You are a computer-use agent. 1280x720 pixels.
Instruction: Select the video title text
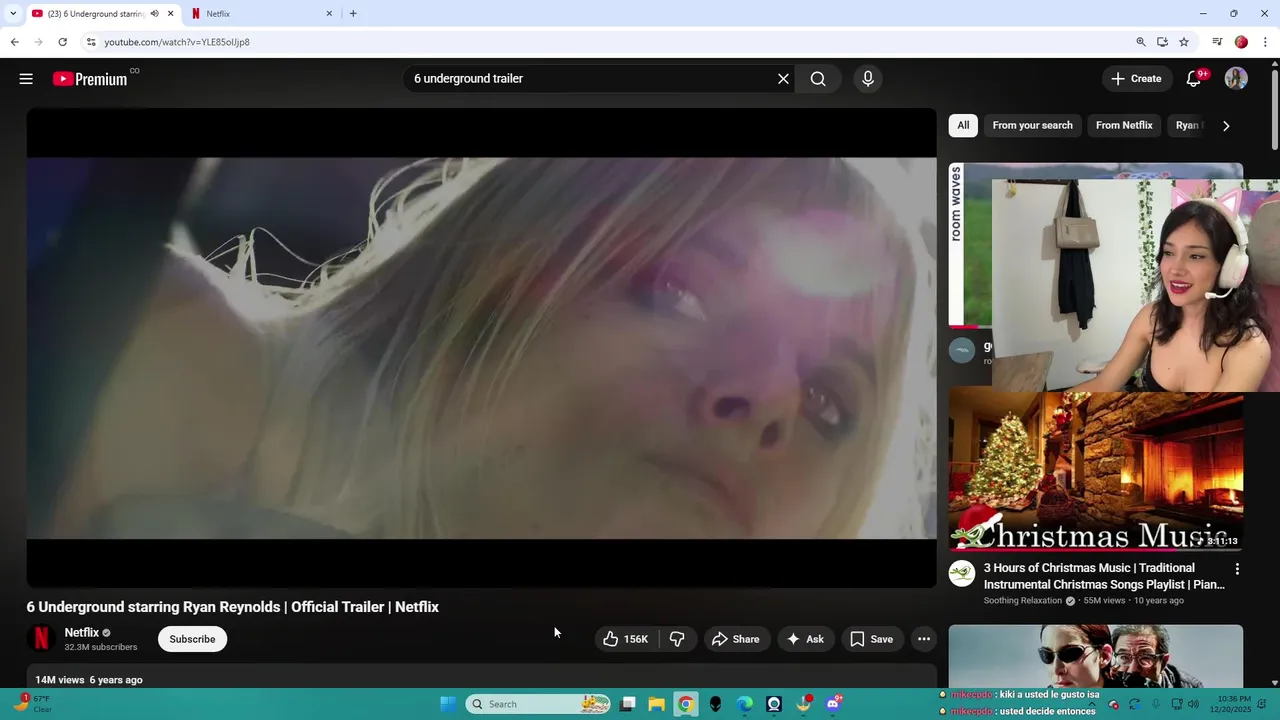233,607
